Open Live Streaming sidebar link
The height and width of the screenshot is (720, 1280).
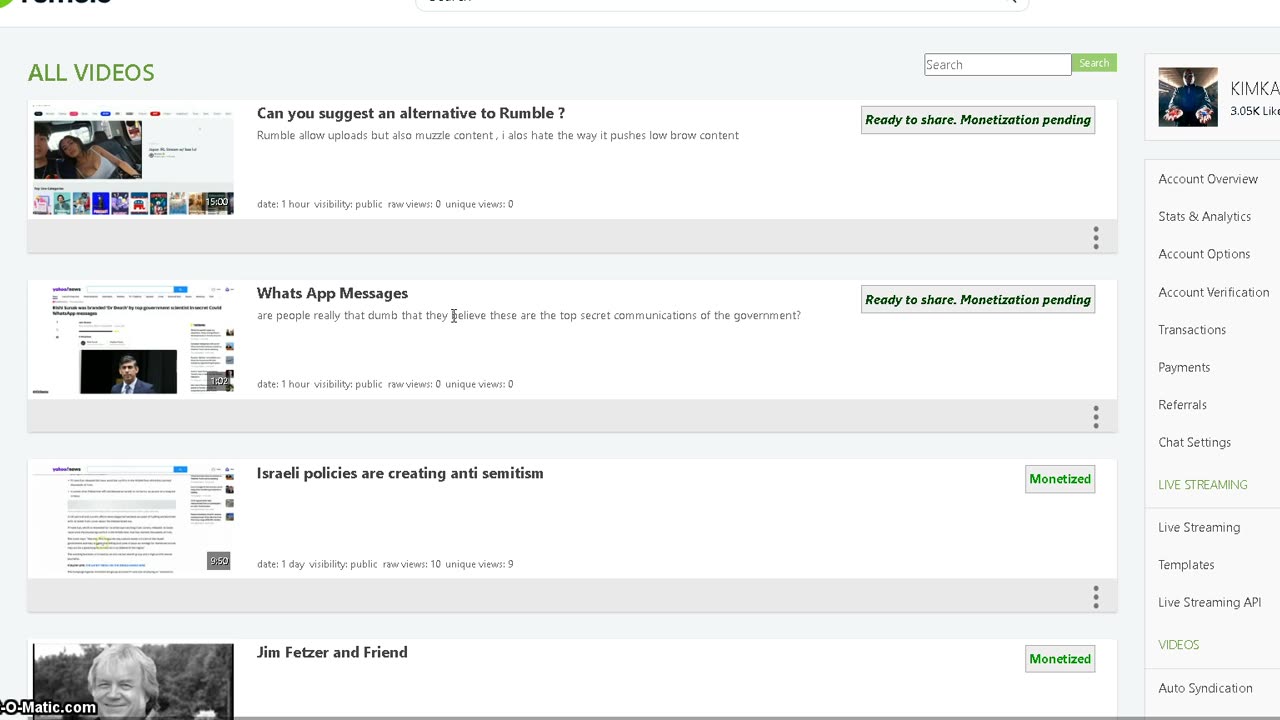point(1199,527)
